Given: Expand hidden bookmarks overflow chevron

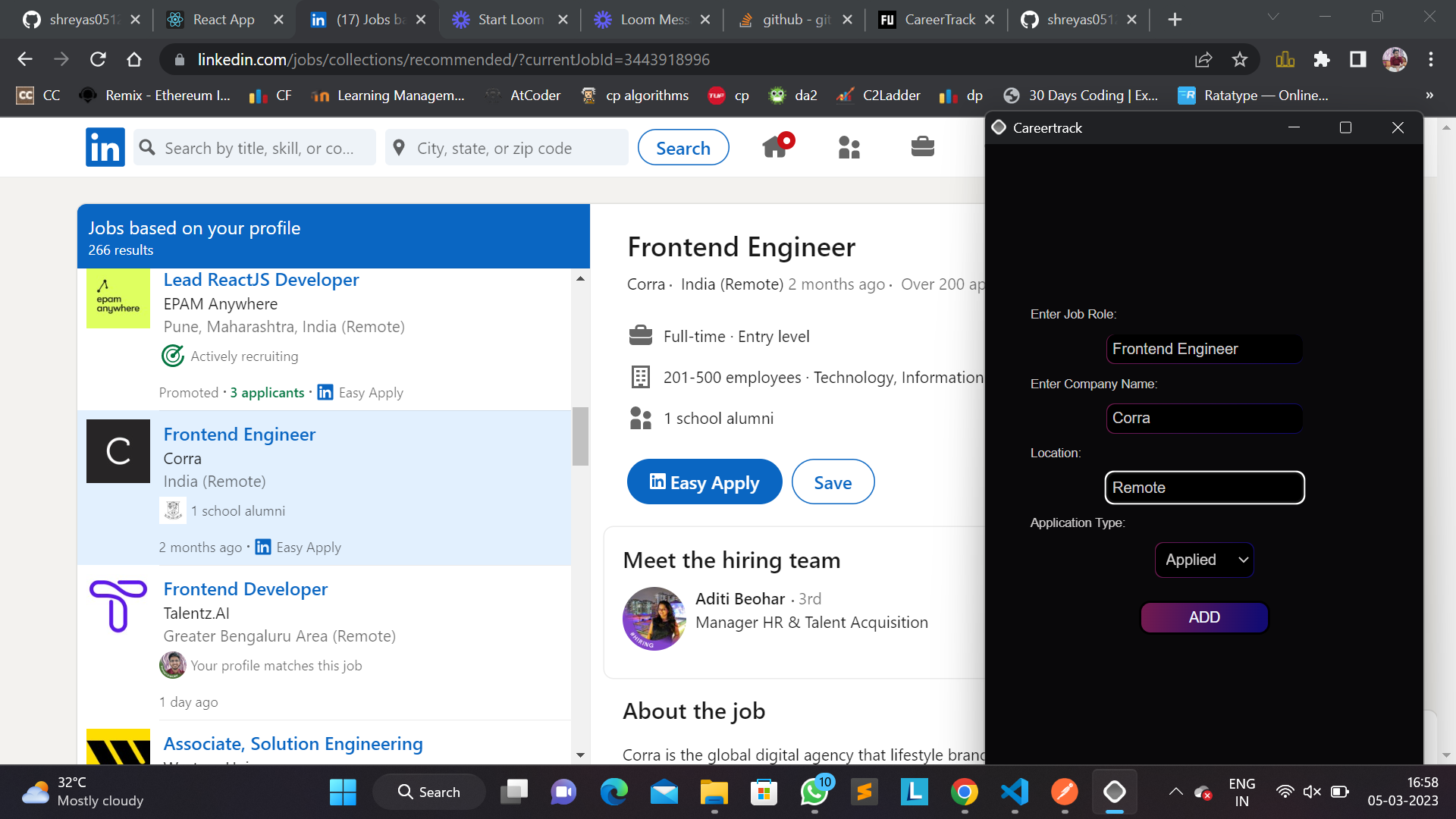Looking at the screenshot, I should 1429,96.
